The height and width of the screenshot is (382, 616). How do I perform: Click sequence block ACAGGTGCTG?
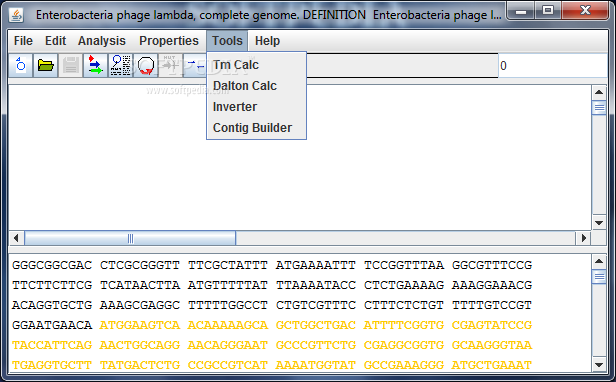(52, 305)
